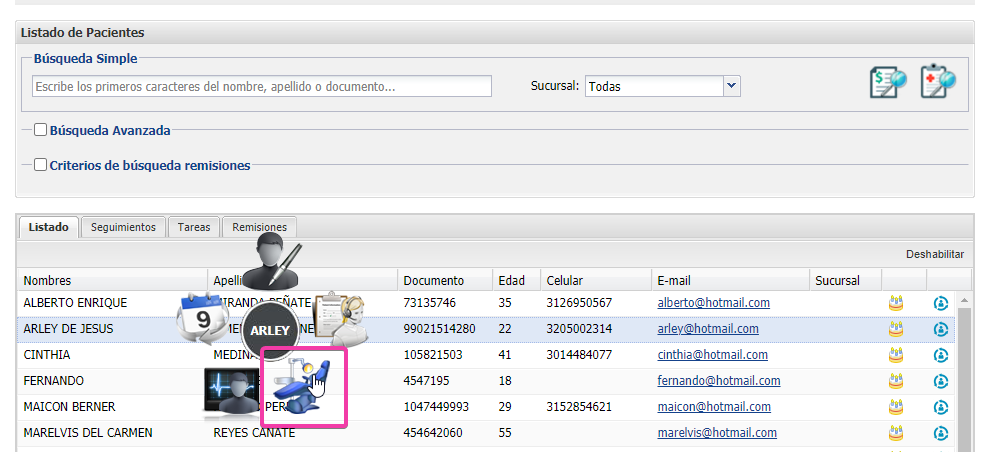Select the person-with-pen icon in radial menu
The image size is (983, 452).
(271, 260)
